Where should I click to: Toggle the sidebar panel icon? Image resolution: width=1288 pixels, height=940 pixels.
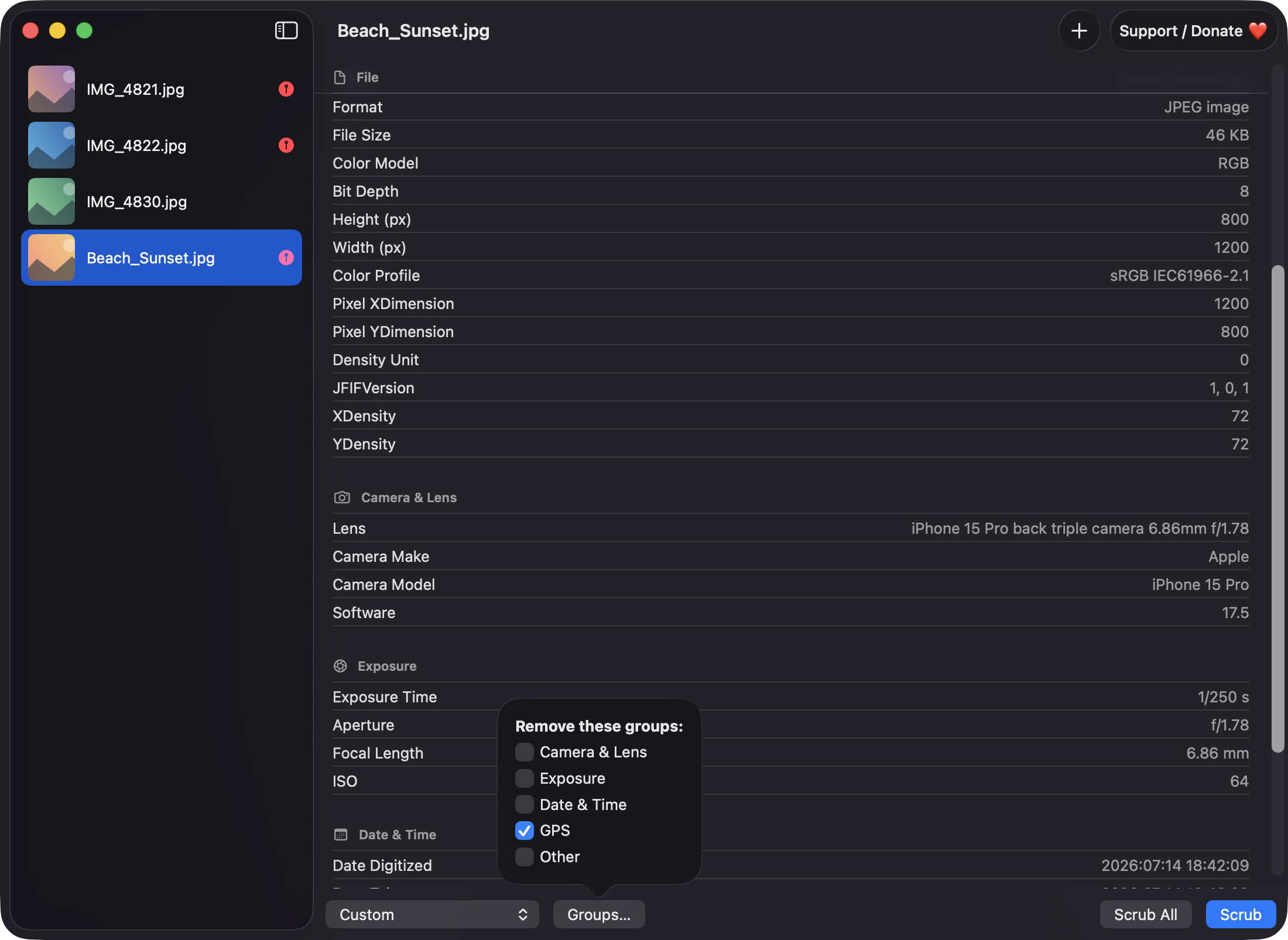pyautogui.click(x=286, y=30)
